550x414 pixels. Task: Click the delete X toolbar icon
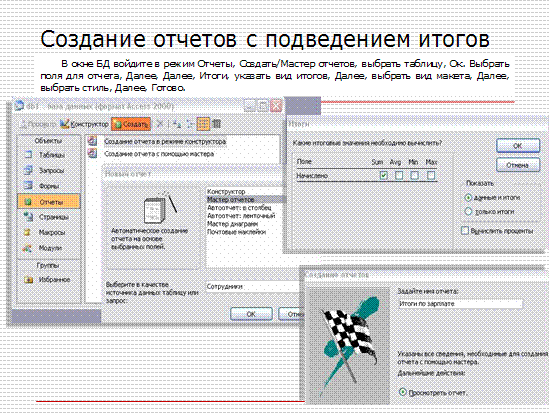[x=160, y=124]
